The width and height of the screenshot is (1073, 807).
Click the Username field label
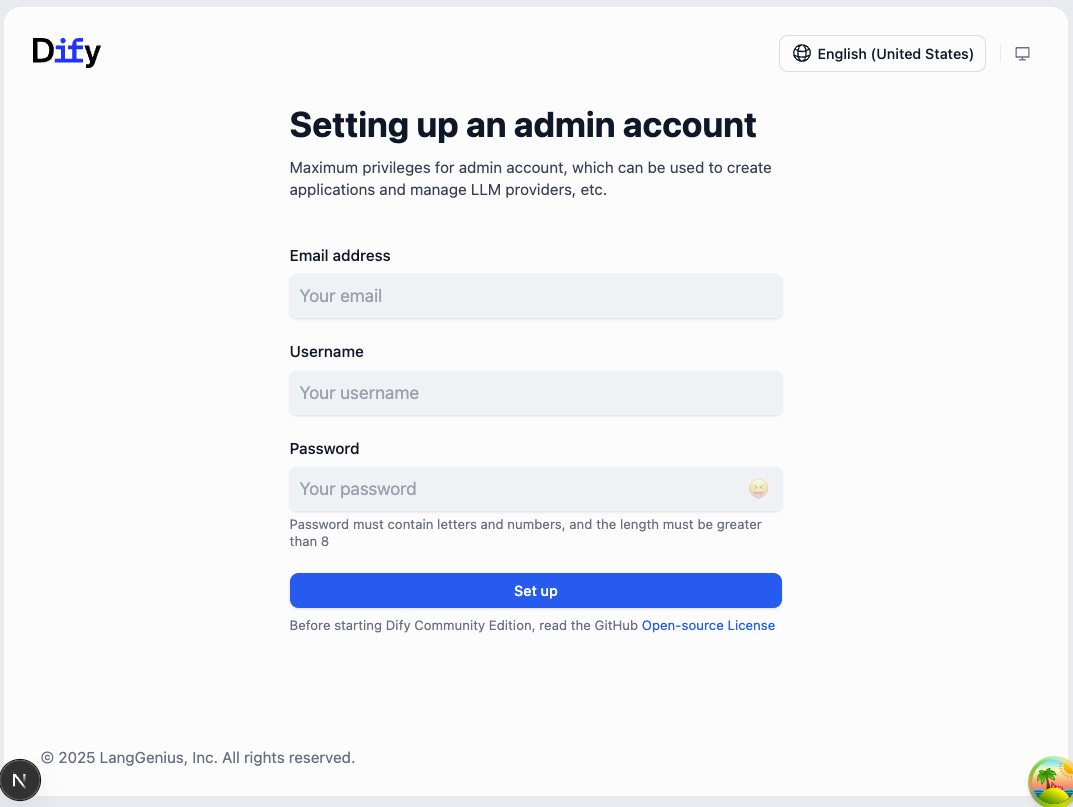click(x=326, y=352)
